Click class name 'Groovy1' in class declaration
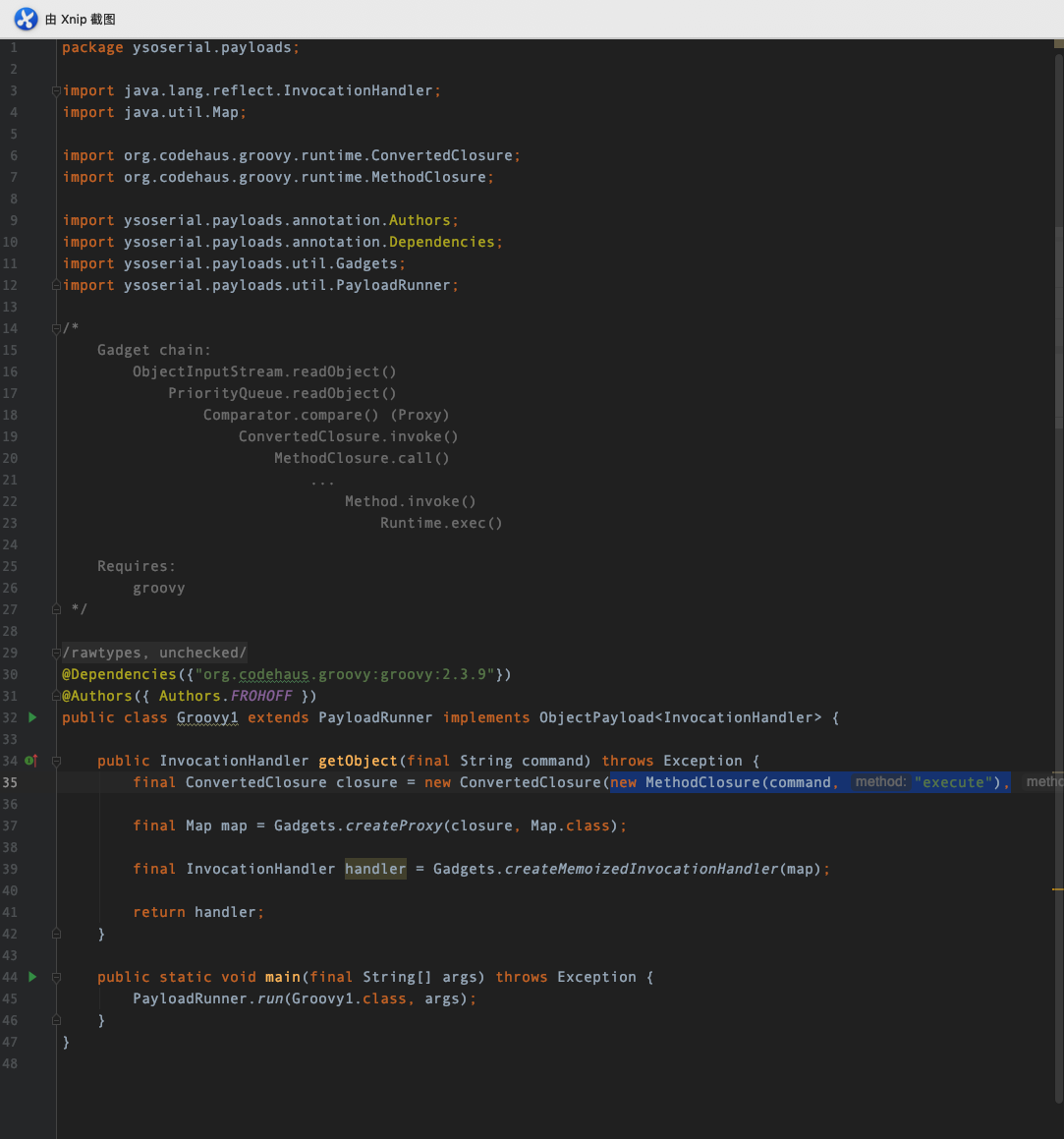Viewport: 1064px width, 1139px height. 207,717
